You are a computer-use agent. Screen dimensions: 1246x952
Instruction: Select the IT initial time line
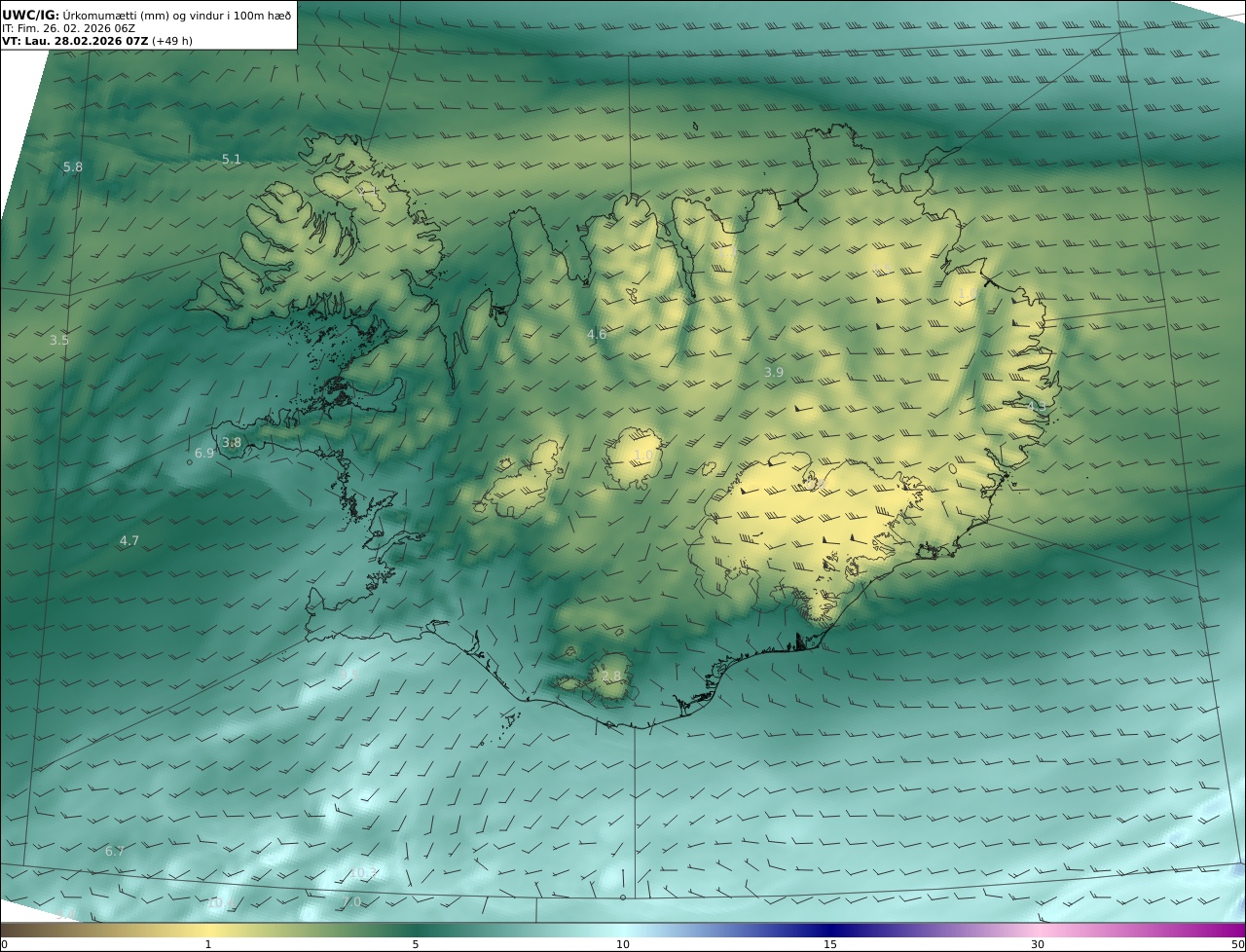68,28
